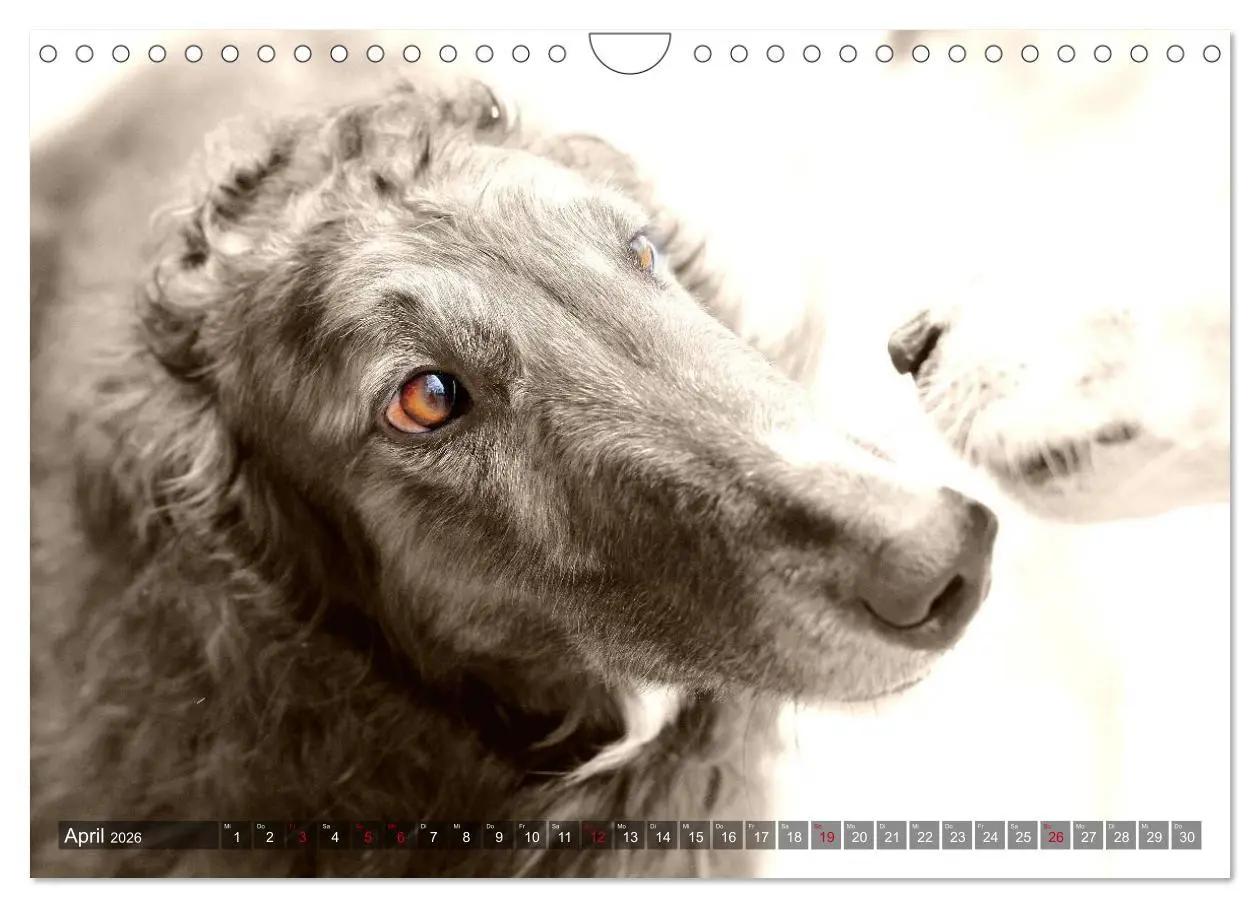Click the date cell labeled 12

click(595, 836)
